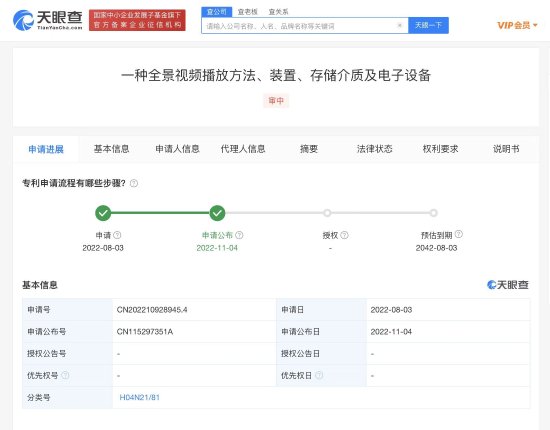Click the 2022-08-03 date under 申请 step
This screenshot has width=550, height=430.
click(103, 248)
